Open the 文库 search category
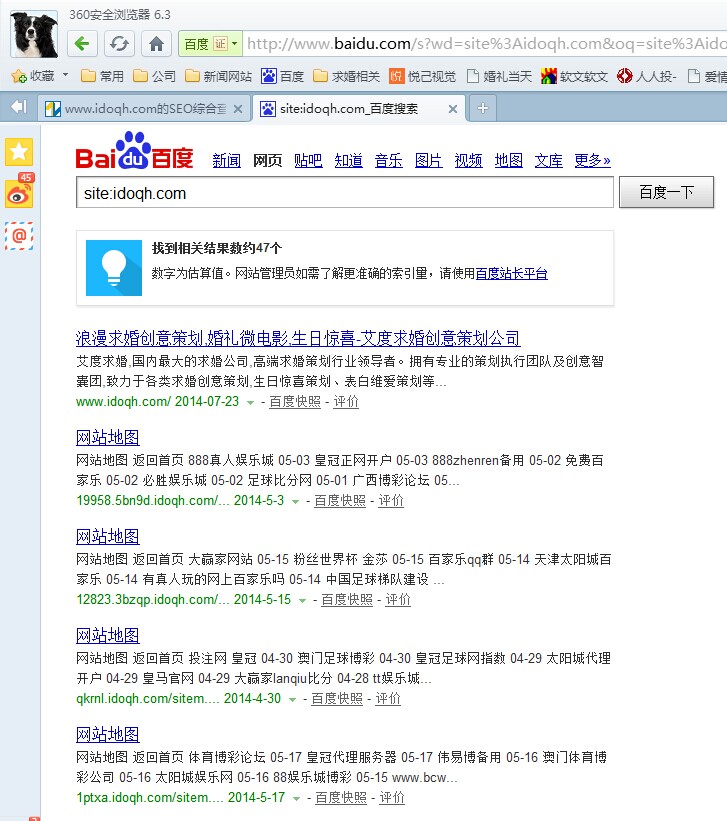Image resolution: width=727 pixels, height=821 pixels. [548, 160]
